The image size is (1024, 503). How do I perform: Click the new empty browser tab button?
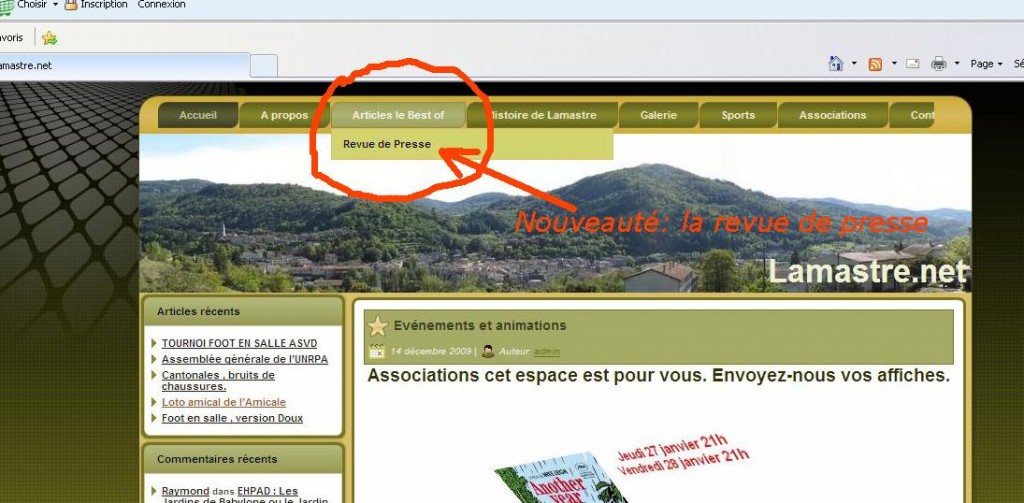(264, 66)
